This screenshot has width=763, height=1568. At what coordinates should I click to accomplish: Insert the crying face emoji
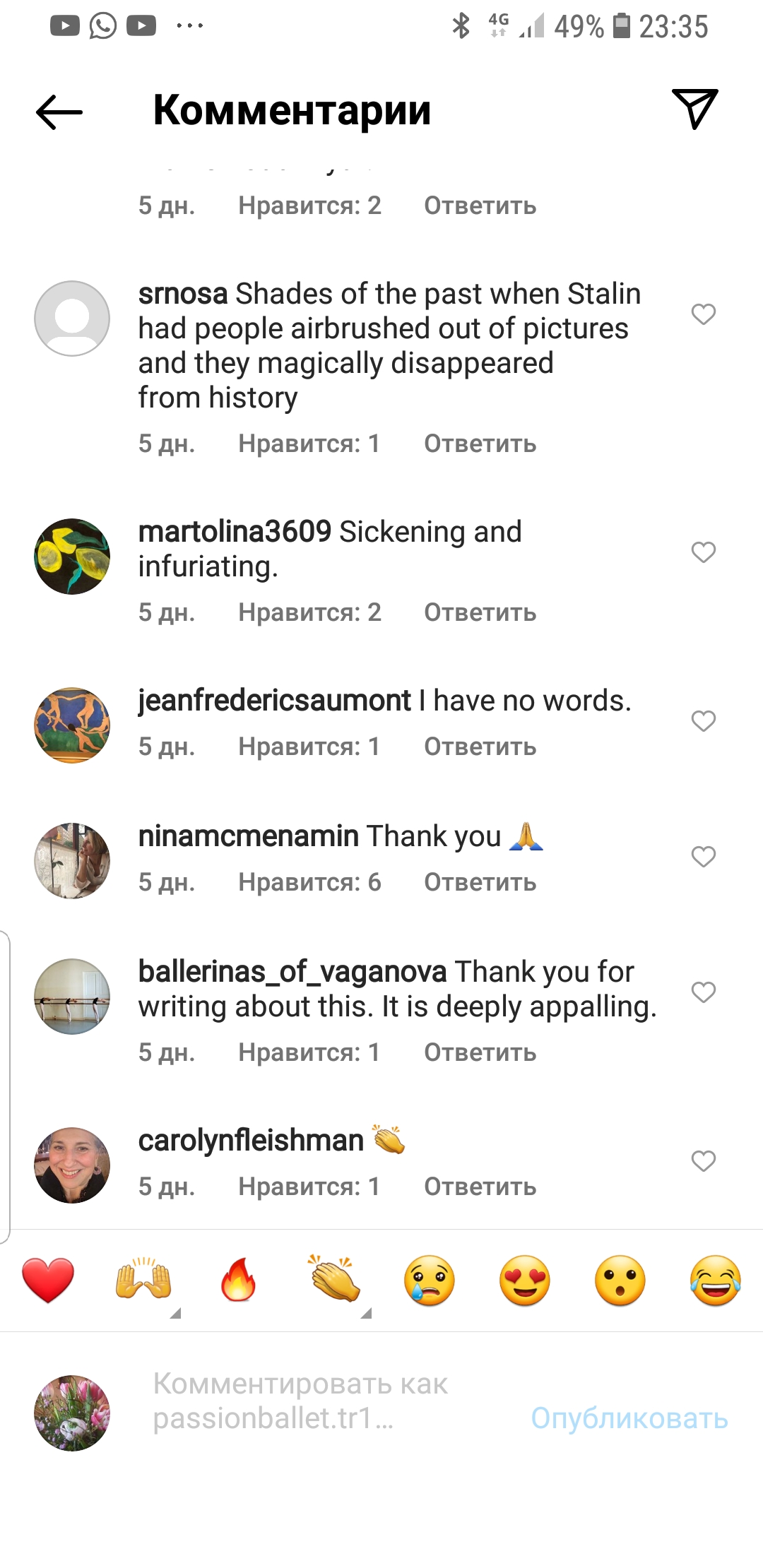click(x=430, y=1281)
